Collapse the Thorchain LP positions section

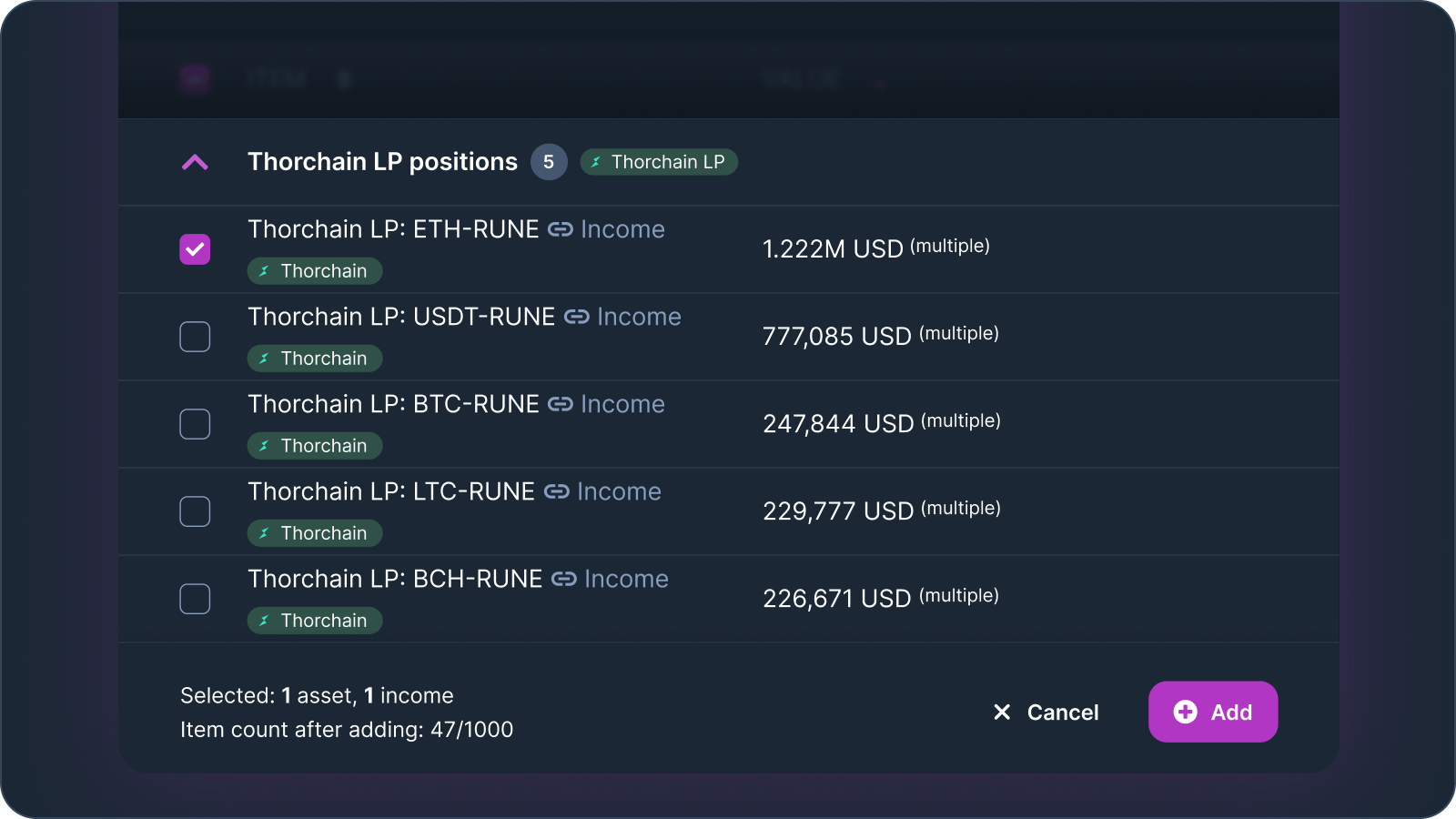click(x=195, y=161)
